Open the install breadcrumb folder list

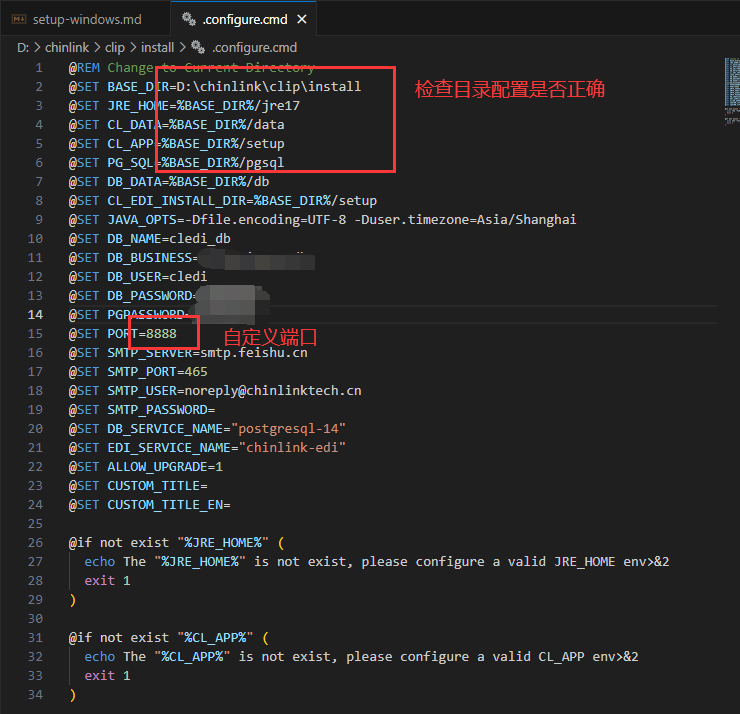[x=158, y=47]
